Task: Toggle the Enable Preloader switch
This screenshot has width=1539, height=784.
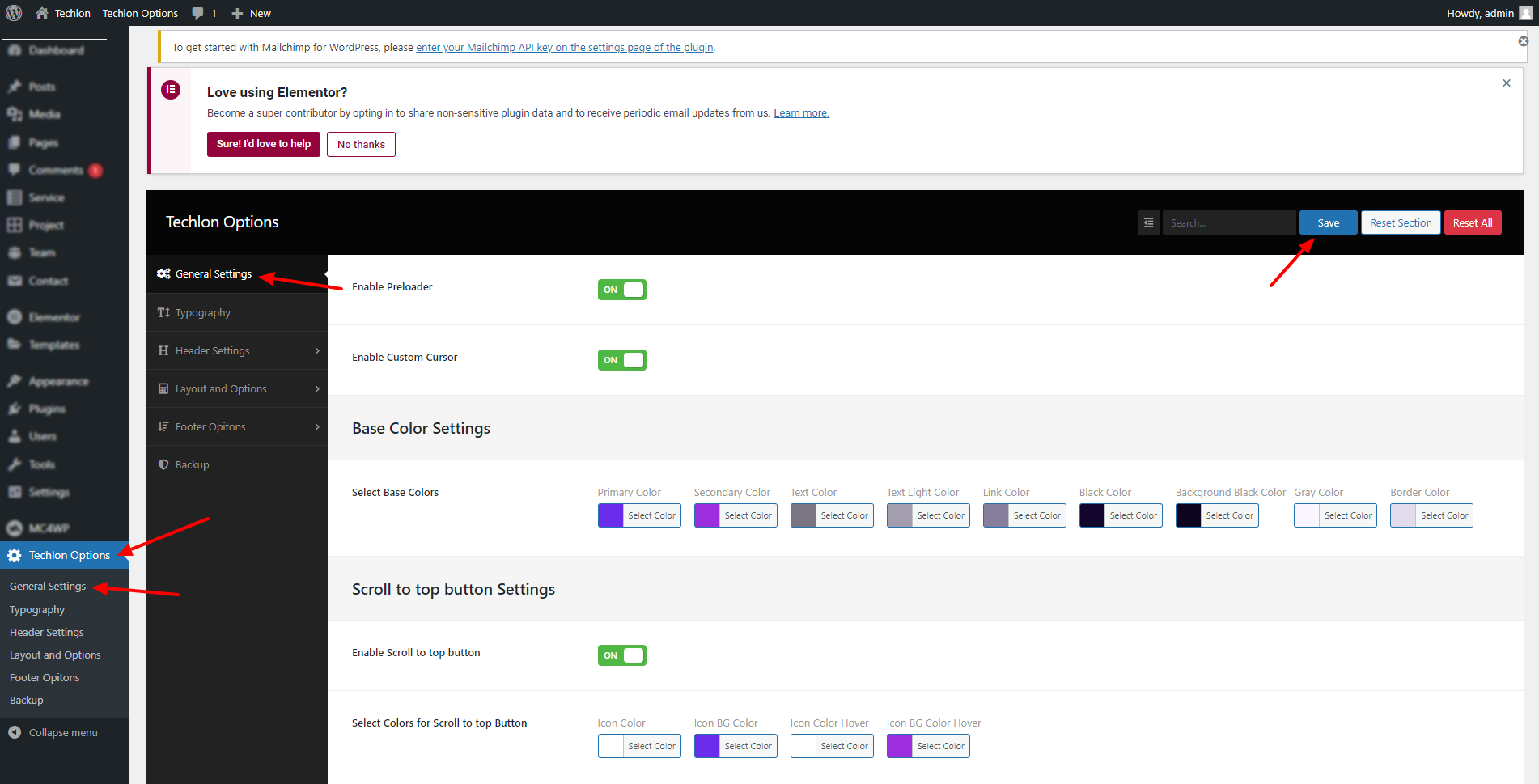Action: point(621,290)
